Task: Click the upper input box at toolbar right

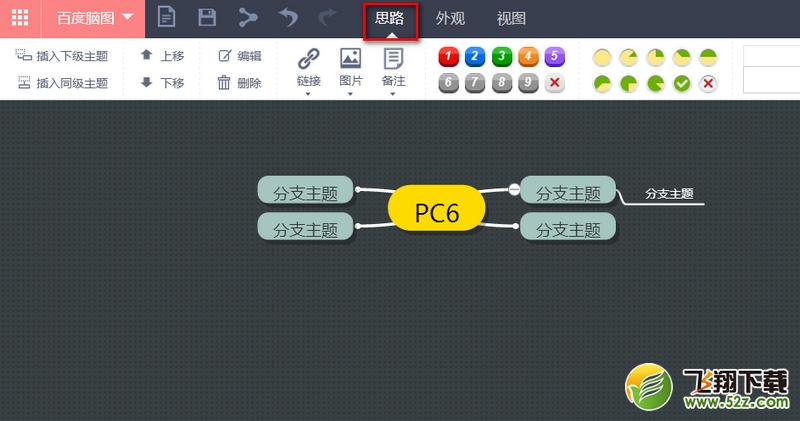Action: pos(771,56)
